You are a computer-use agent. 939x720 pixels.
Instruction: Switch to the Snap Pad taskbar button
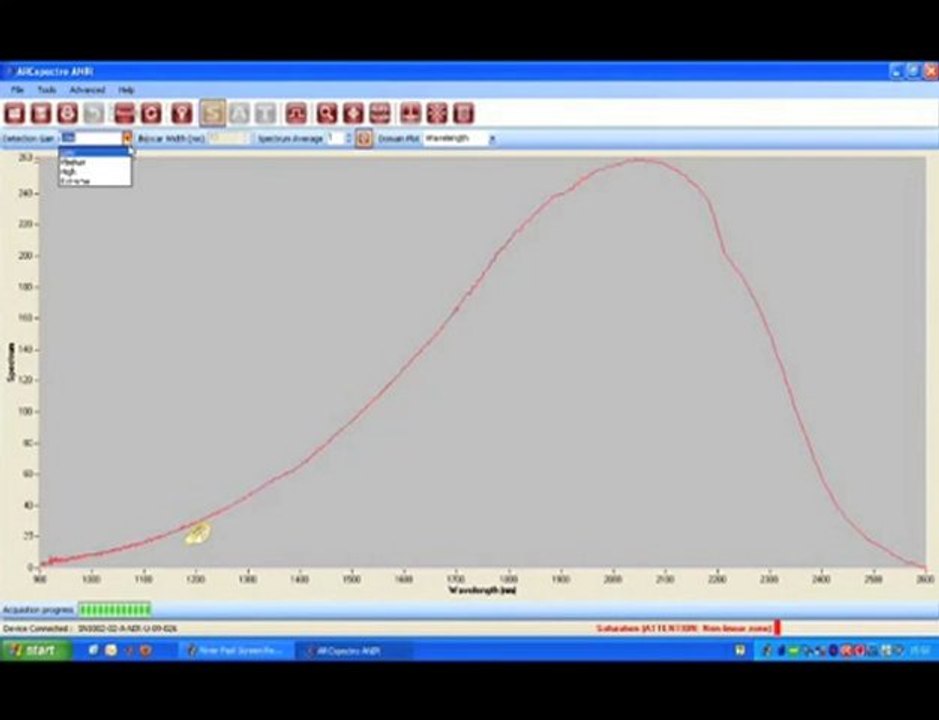(x=236, y=651)
